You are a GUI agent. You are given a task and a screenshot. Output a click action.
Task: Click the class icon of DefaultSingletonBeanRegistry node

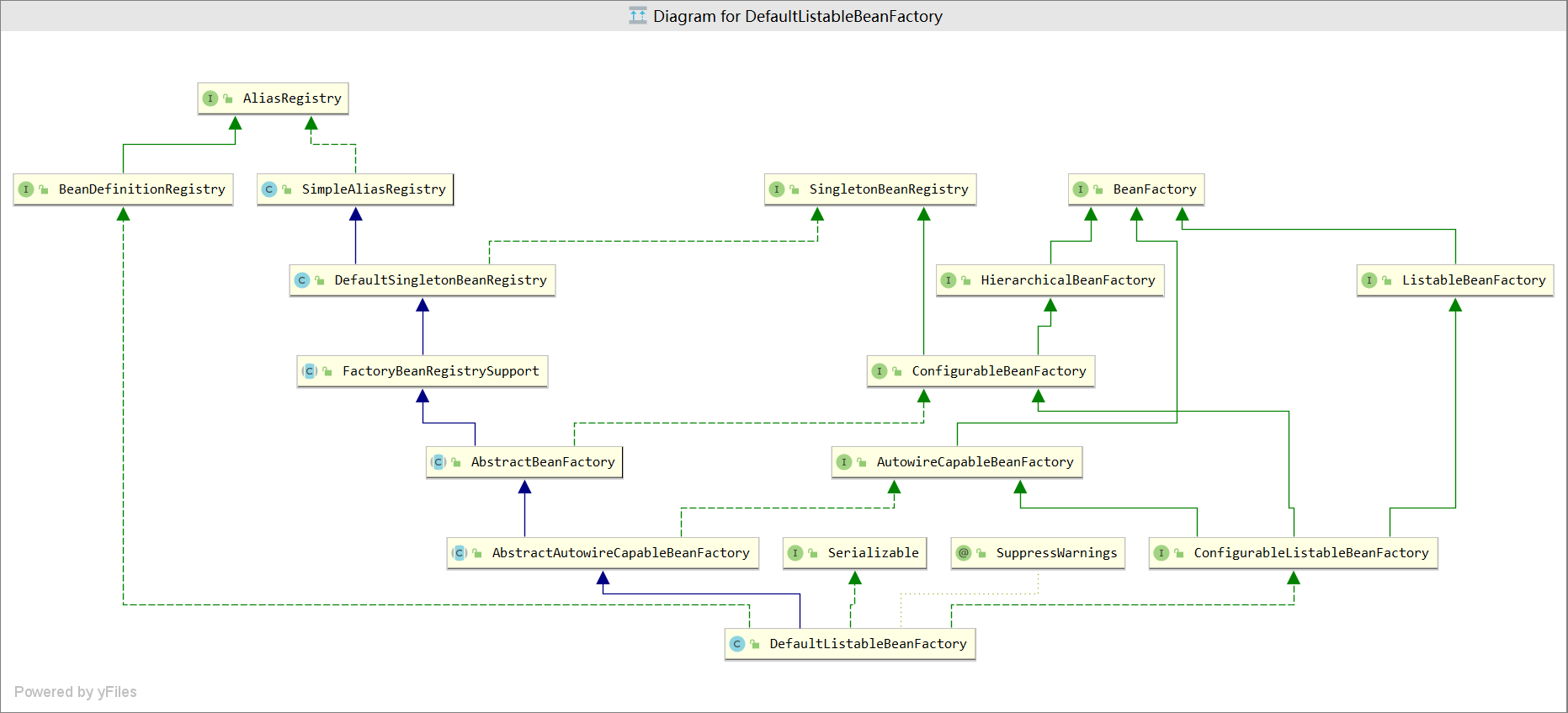(302, 280)
